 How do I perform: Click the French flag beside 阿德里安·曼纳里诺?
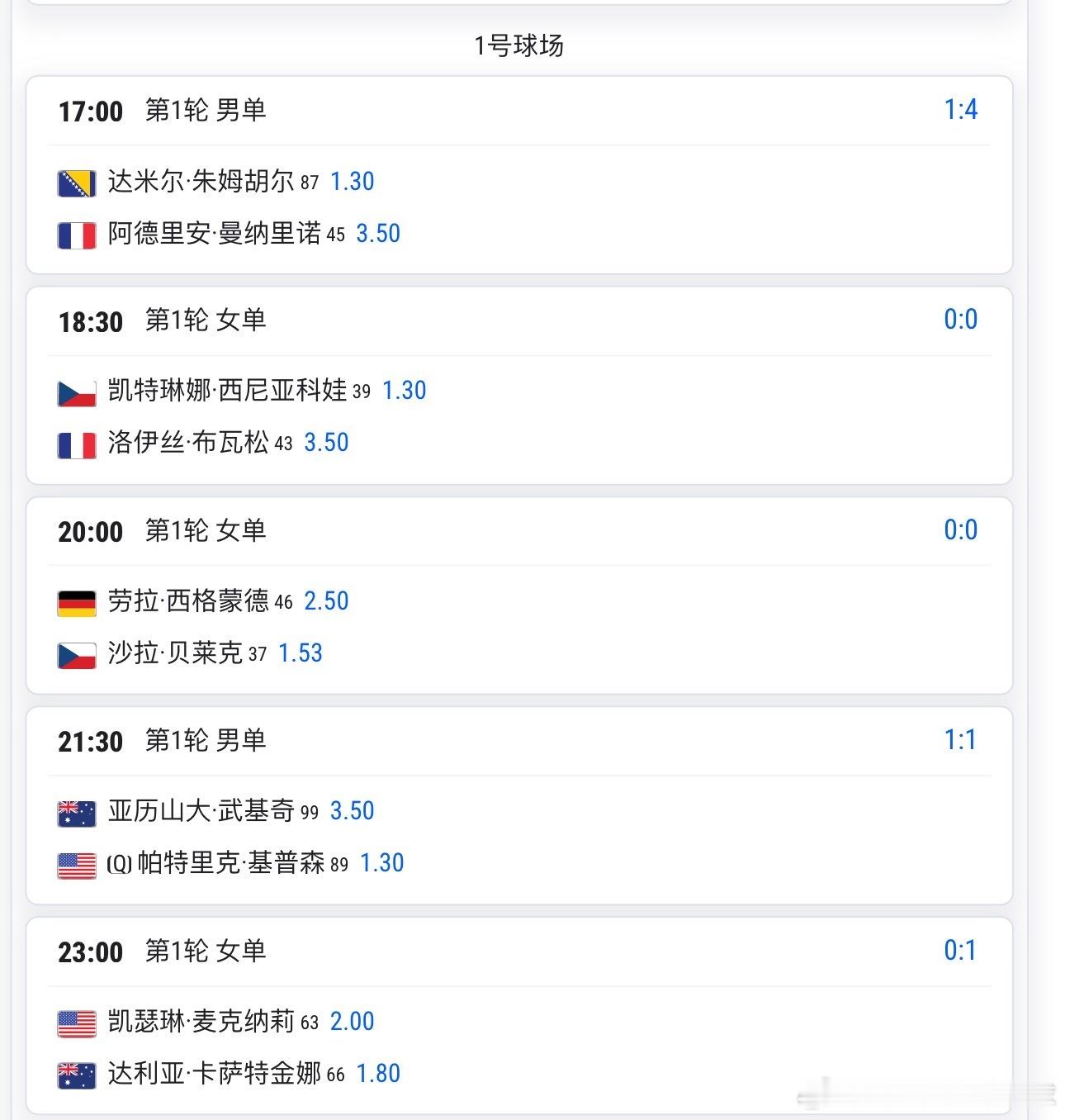(x=77, y=235)
